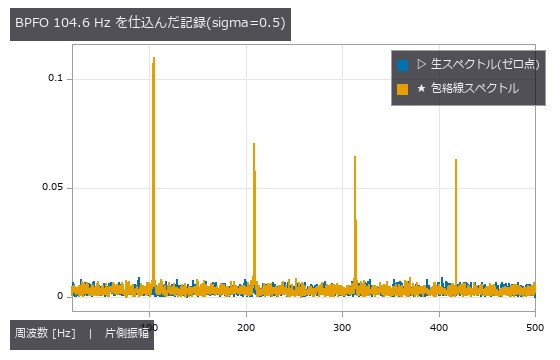The image size is (560, 360).
Task: Click the x-axis tick label 500
Action: tap(535, 328)
